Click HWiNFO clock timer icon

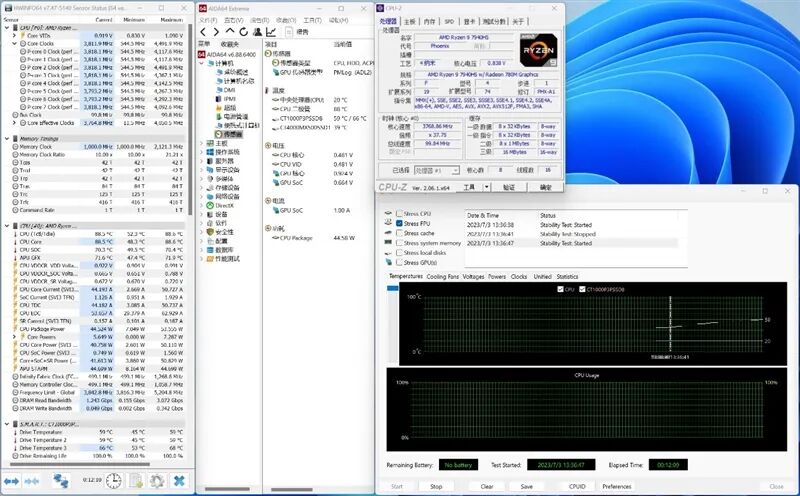(x=114, y=481)
